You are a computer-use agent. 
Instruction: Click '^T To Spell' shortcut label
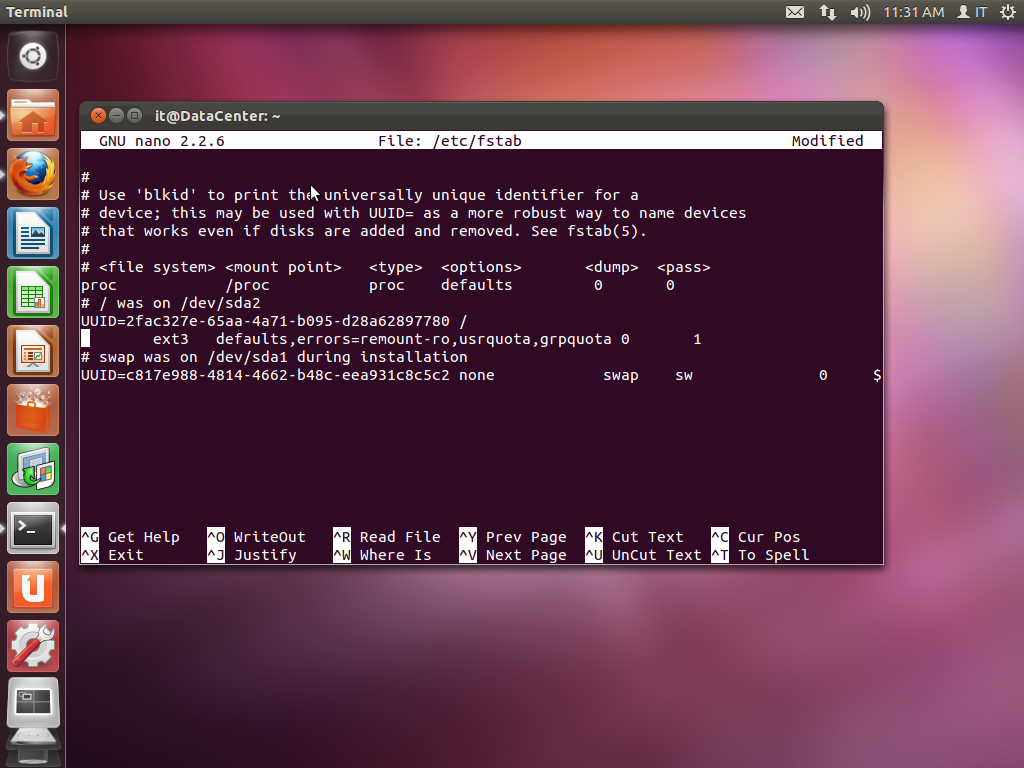click(x=761, y=555)
